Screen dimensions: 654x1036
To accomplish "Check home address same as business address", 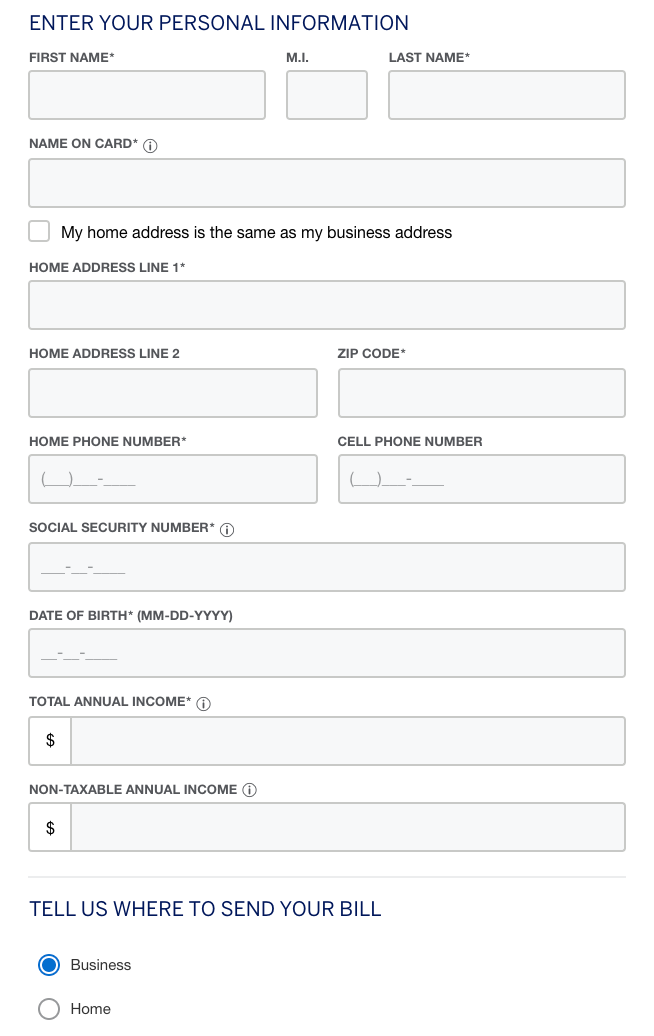I will point(39,230).
